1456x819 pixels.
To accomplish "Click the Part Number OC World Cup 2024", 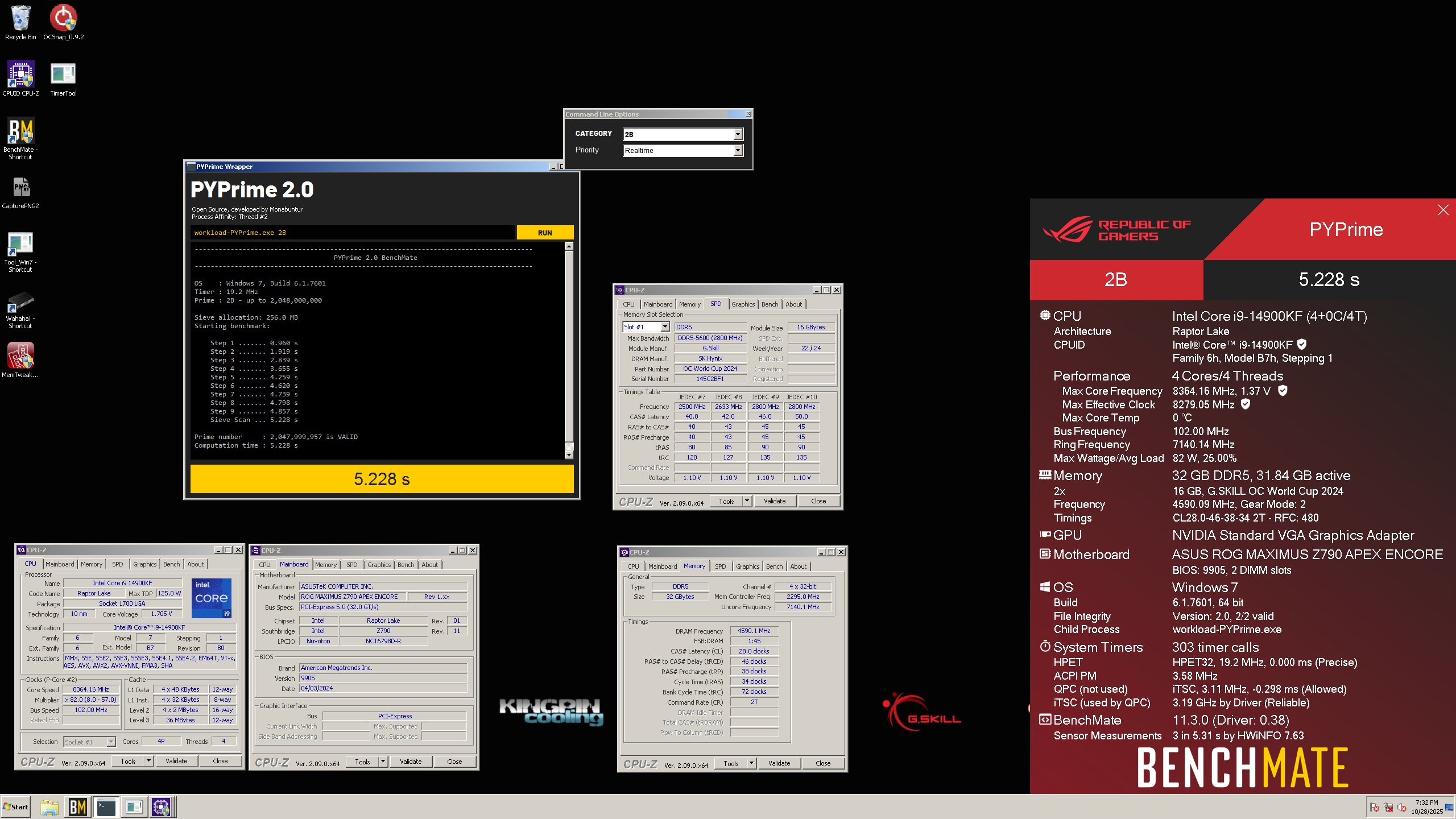I will point(710,369).
